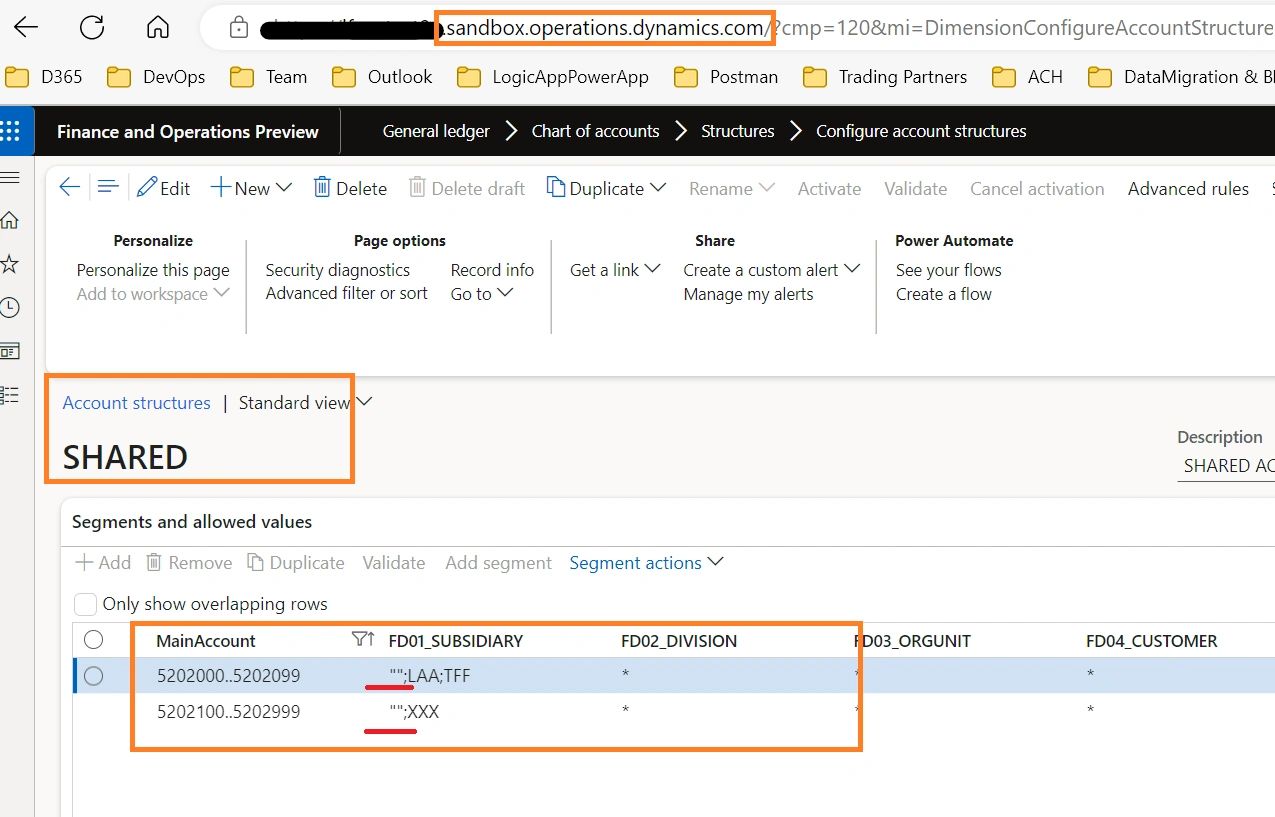Open the MainAccount column filter icon
The height and width of the screenshot is (817, 1275).
coord(358,639)
